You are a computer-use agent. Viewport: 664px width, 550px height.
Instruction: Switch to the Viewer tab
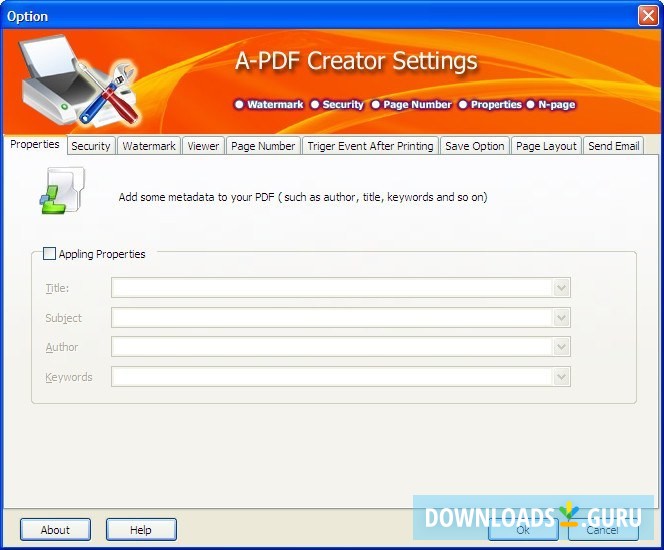[x=203, y=146]
